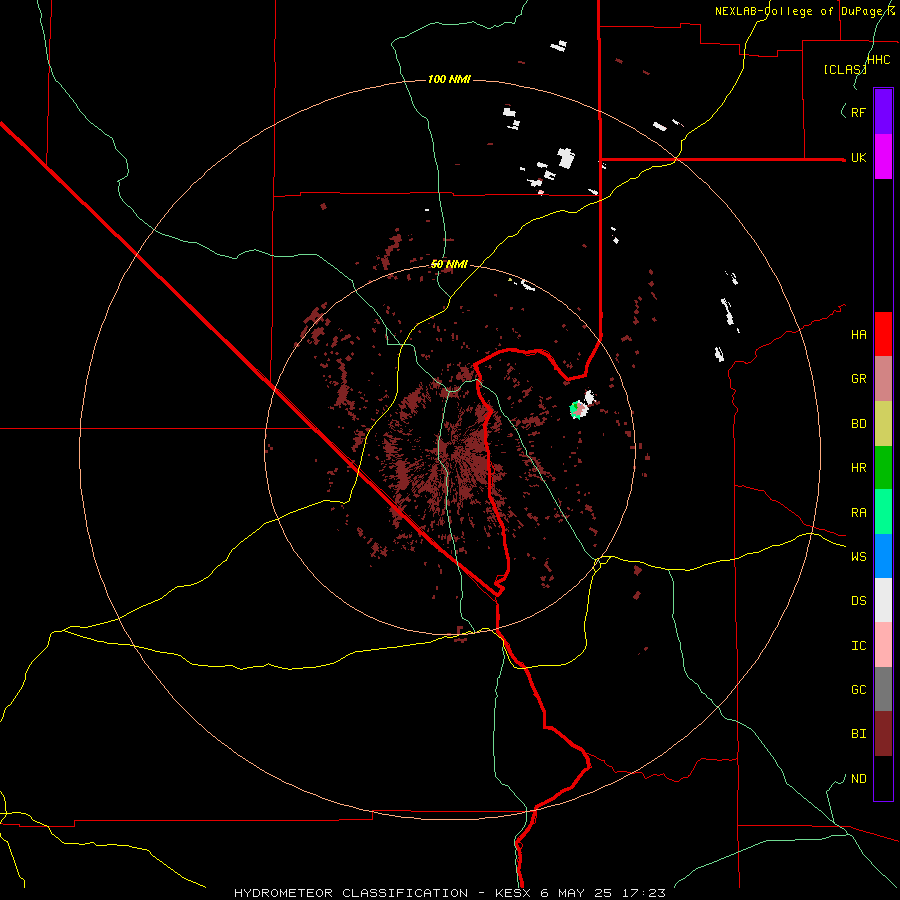
Task: Click the RF purple legend swatch
Action: (883, 112)
